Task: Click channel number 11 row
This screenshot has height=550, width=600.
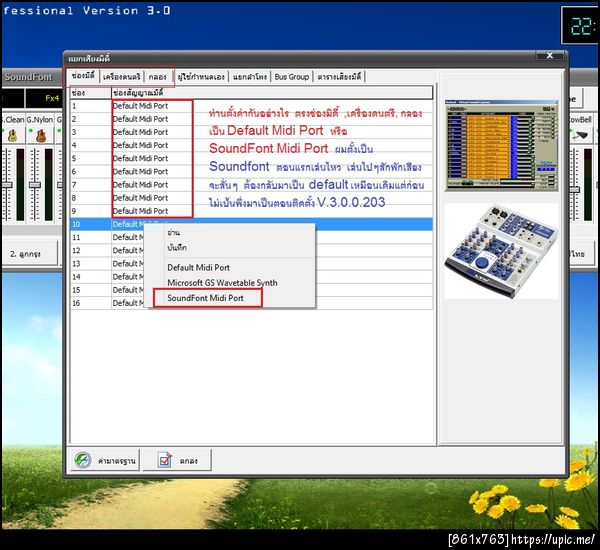Action: point(76,237)
